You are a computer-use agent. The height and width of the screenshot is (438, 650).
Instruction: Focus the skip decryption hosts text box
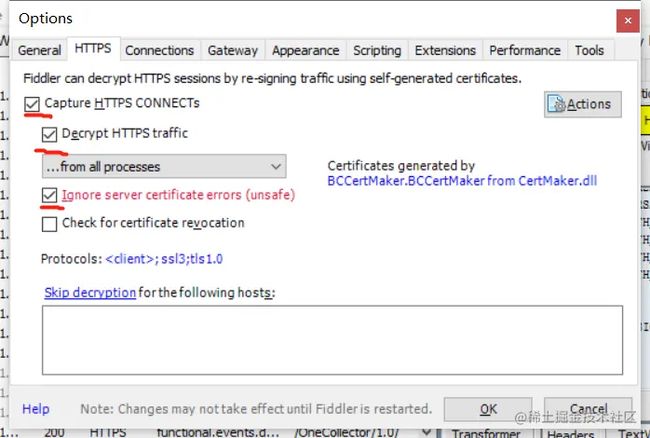coord(332,340)
